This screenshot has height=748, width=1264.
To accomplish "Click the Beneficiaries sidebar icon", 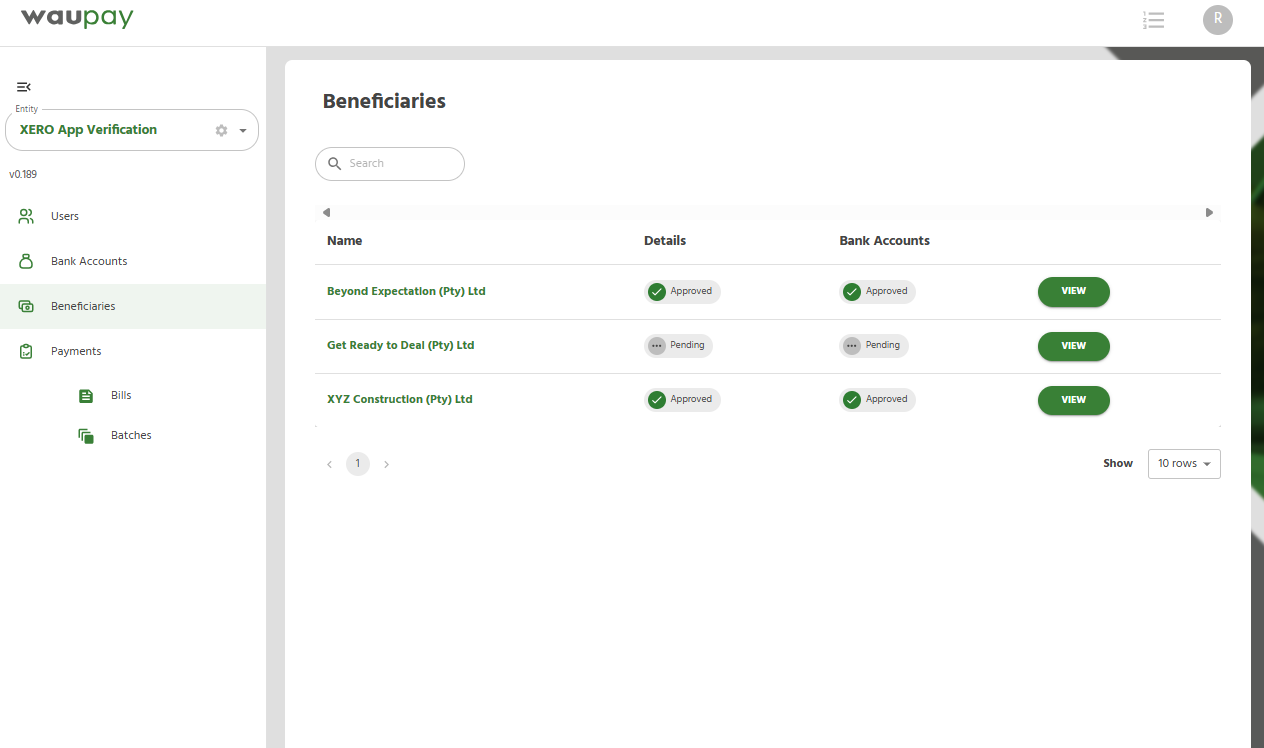I will (27, 306).
